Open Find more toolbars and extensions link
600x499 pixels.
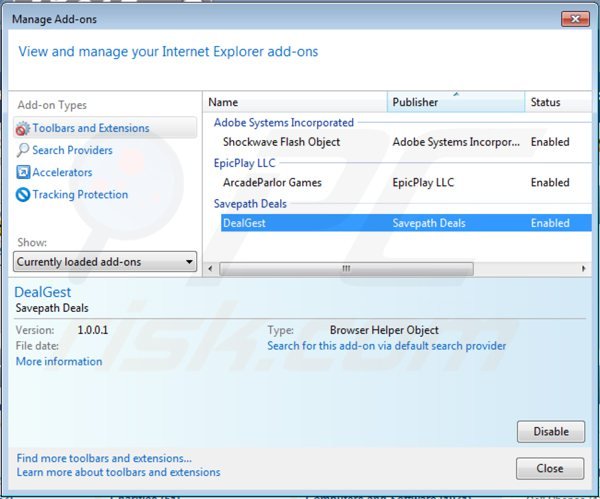point(104,458)
